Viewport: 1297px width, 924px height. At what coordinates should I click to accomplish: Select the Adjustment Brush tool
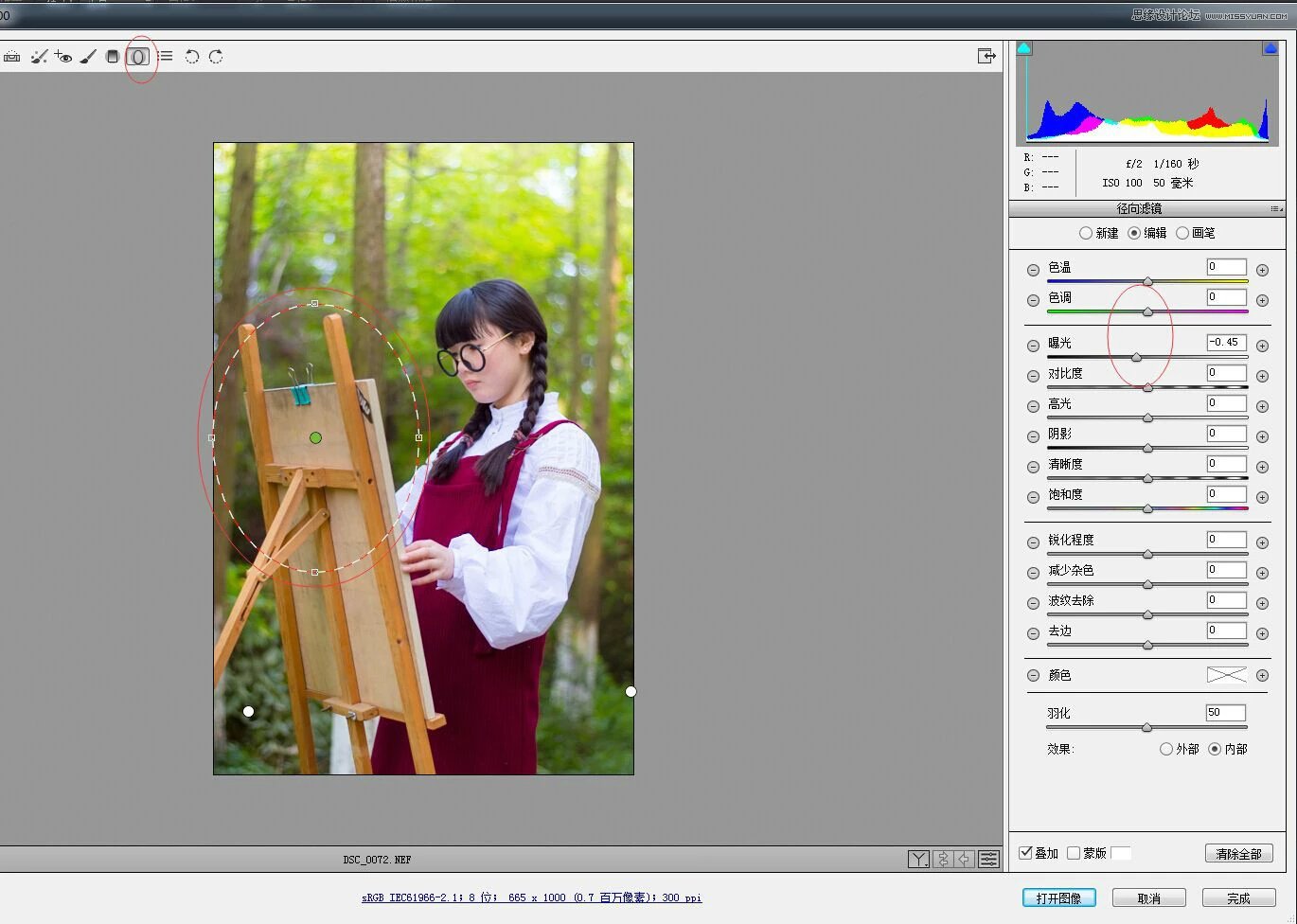(x=88, y=57)
